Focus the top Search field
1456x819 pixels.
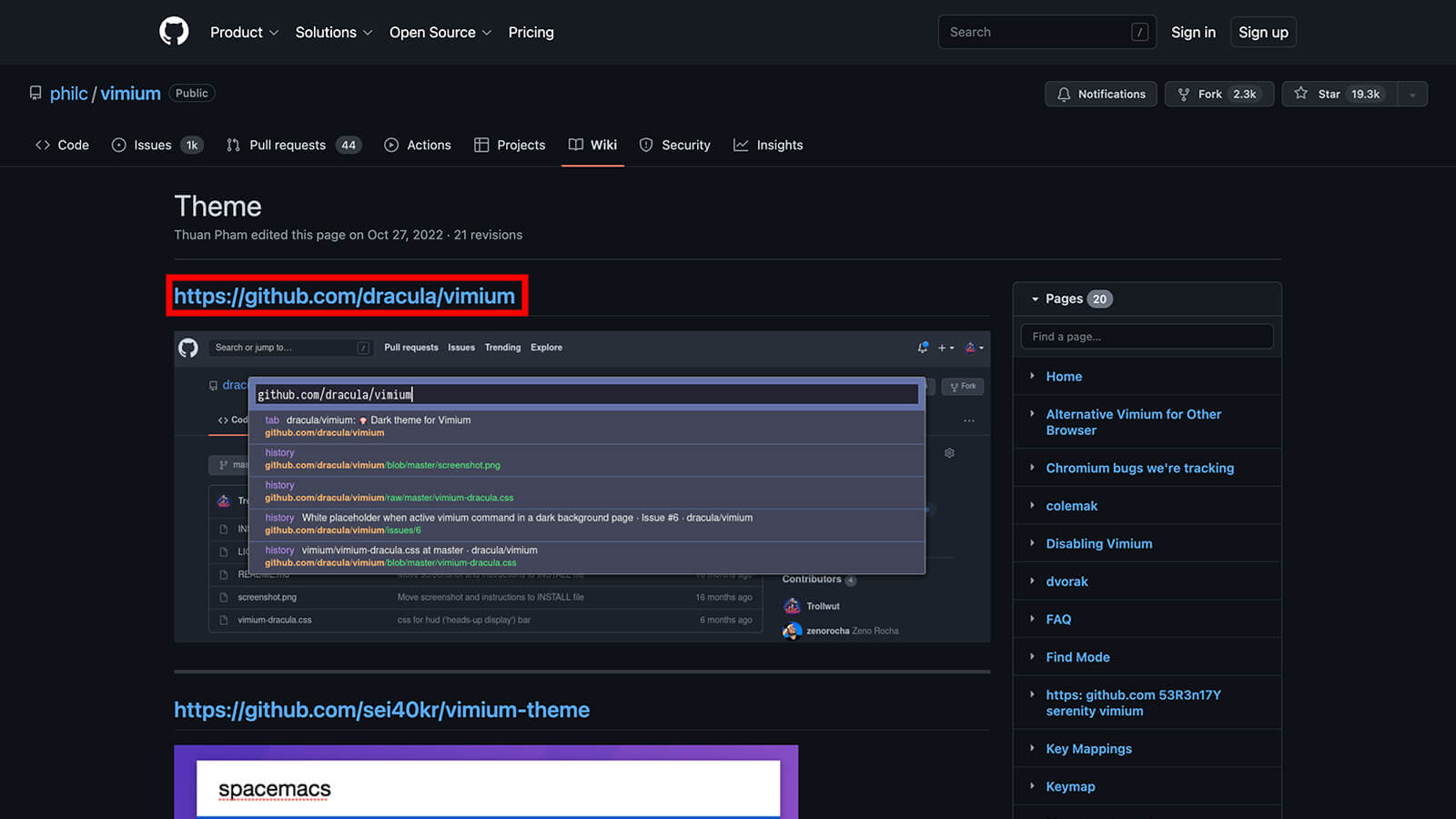click(x=1046, y=32)
